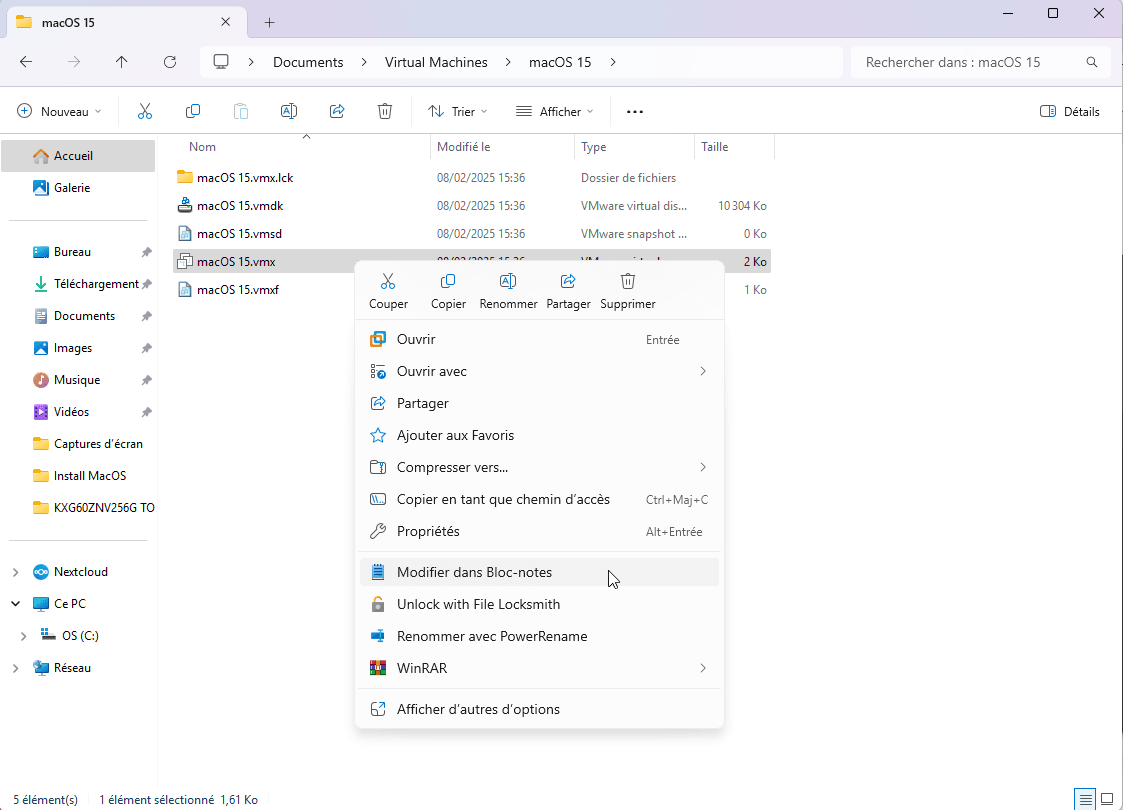
Task: Toggle the Détails pane
Action: coord(1069,111)
